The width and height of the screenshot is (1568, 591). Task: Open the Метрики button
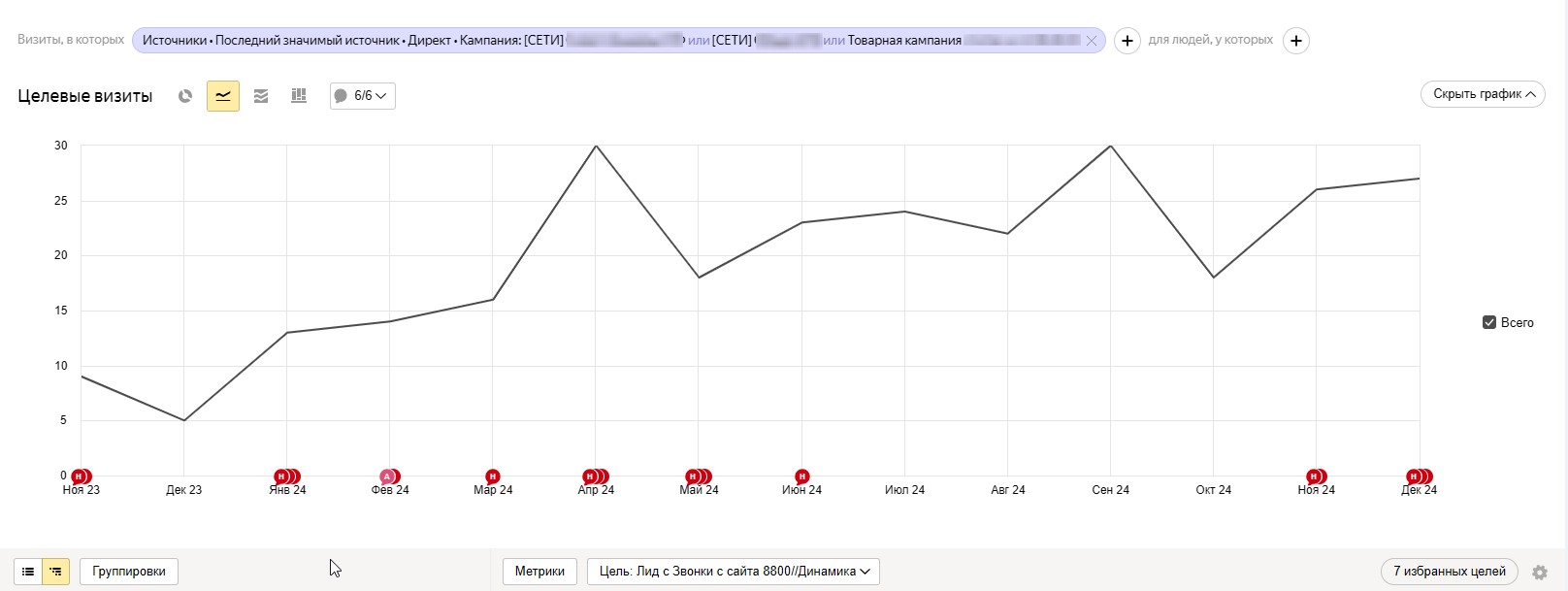[539, 572]
